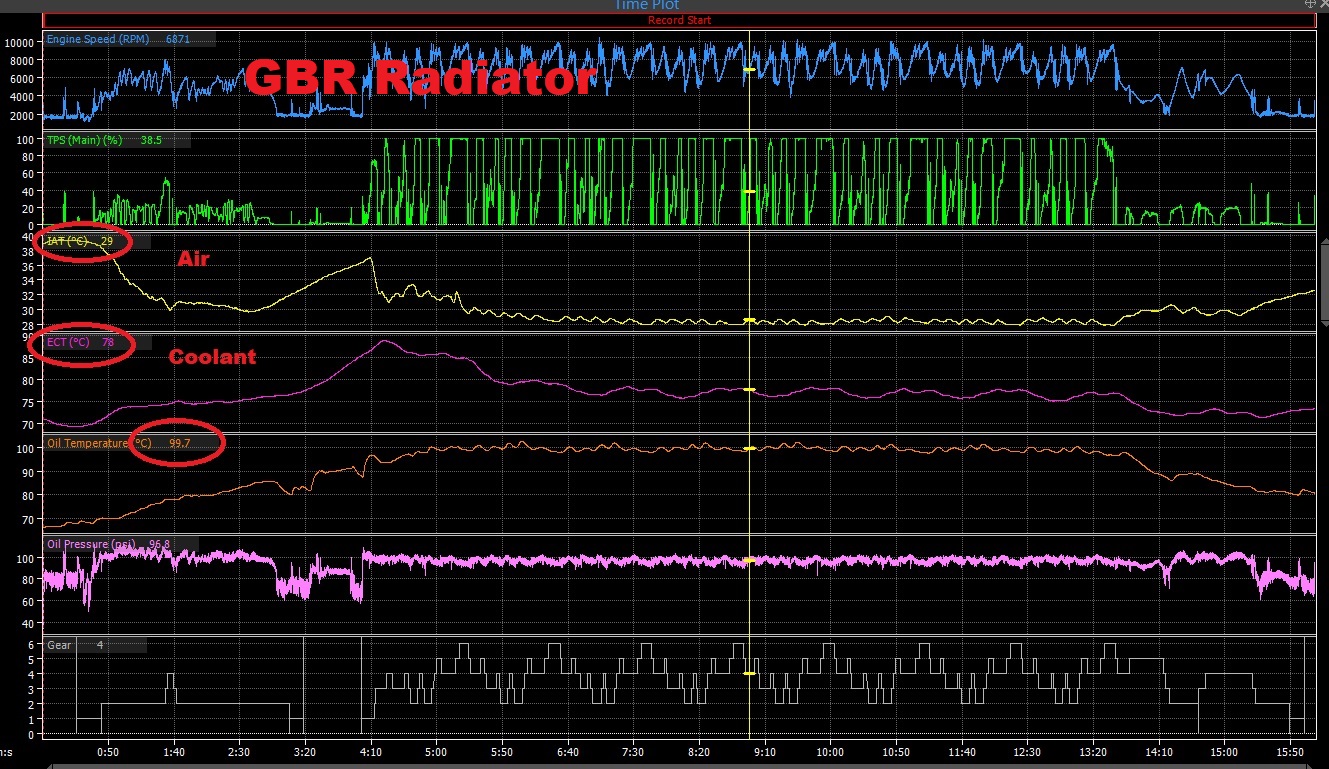Click the ECT value 78
The height and width of the screenshot is (769, 1329).
point(108,342)
